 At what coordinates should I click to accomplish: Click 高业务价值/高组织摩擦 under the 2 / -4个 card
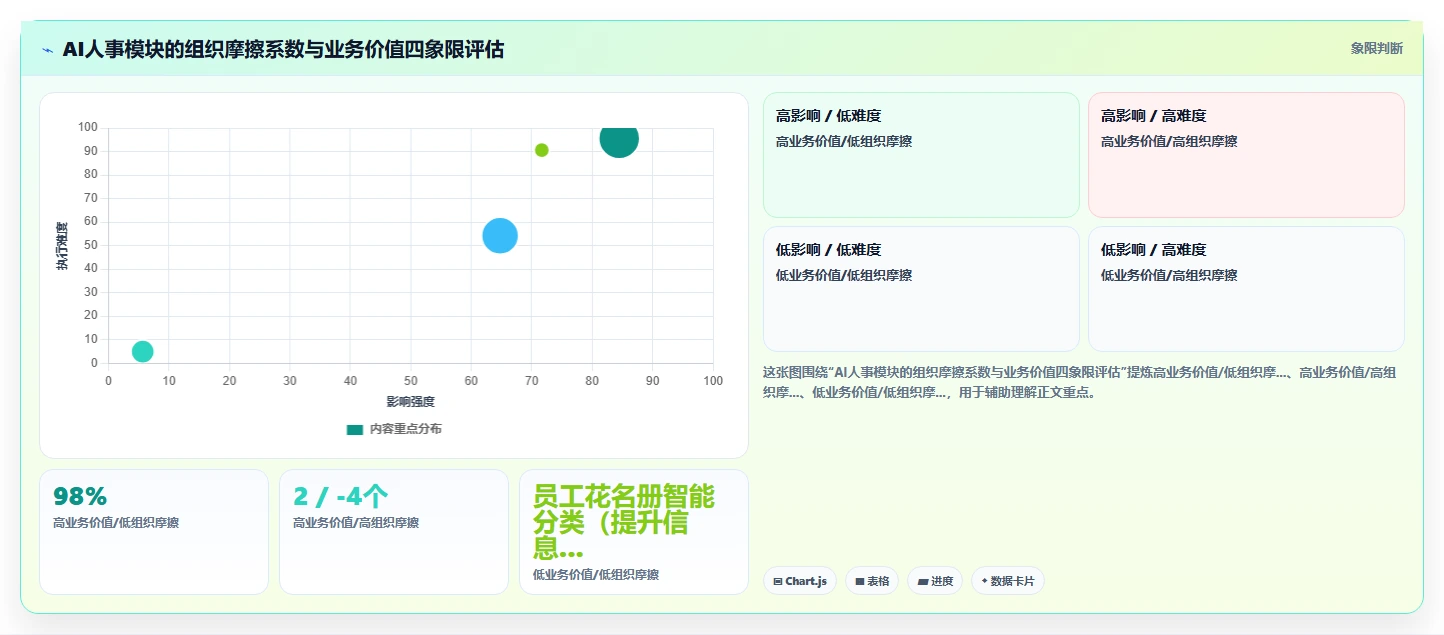pyautogui.click(x=356, y=523)
